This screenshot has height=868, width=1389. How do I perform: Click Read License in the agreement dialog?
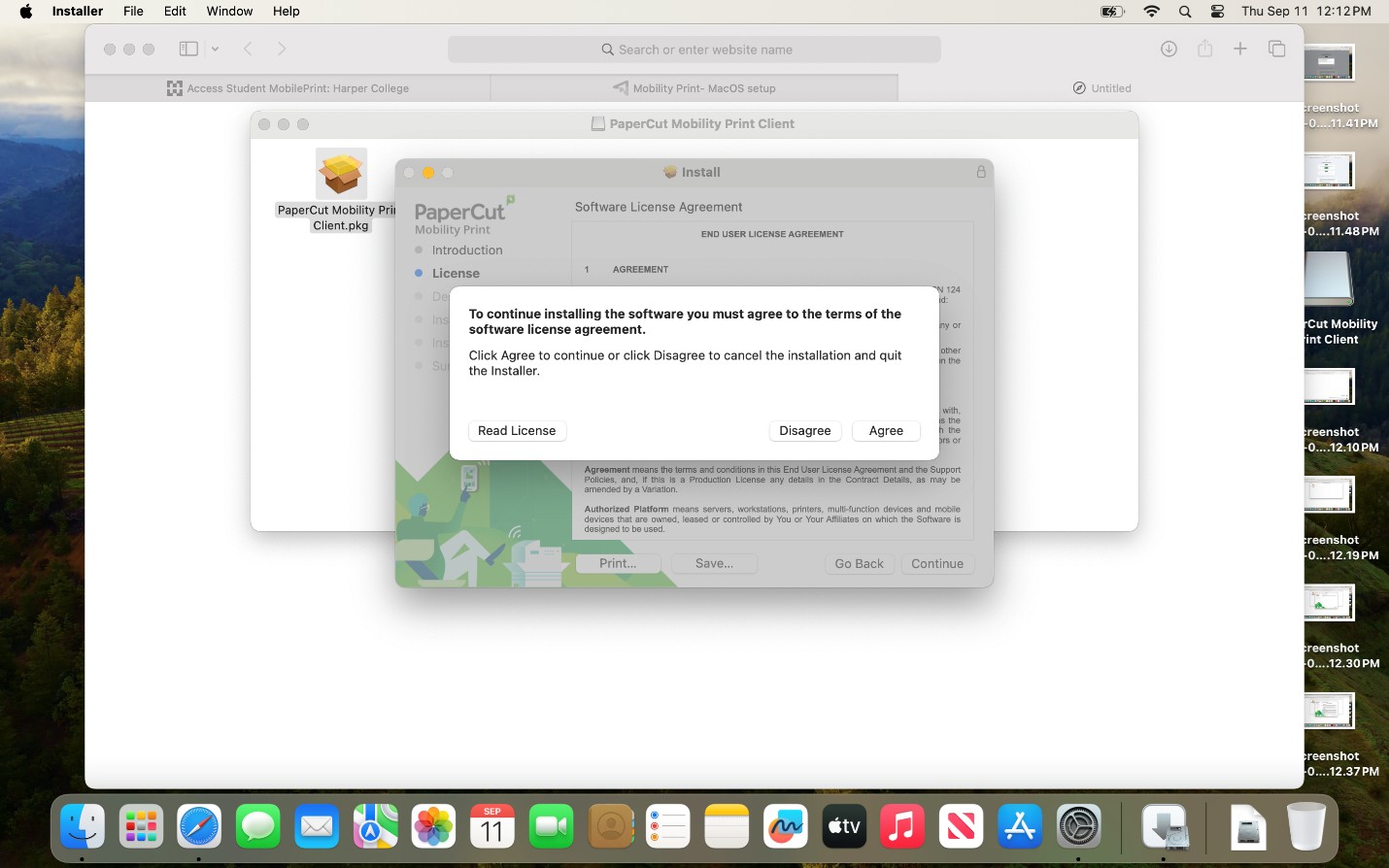(517, 430)
